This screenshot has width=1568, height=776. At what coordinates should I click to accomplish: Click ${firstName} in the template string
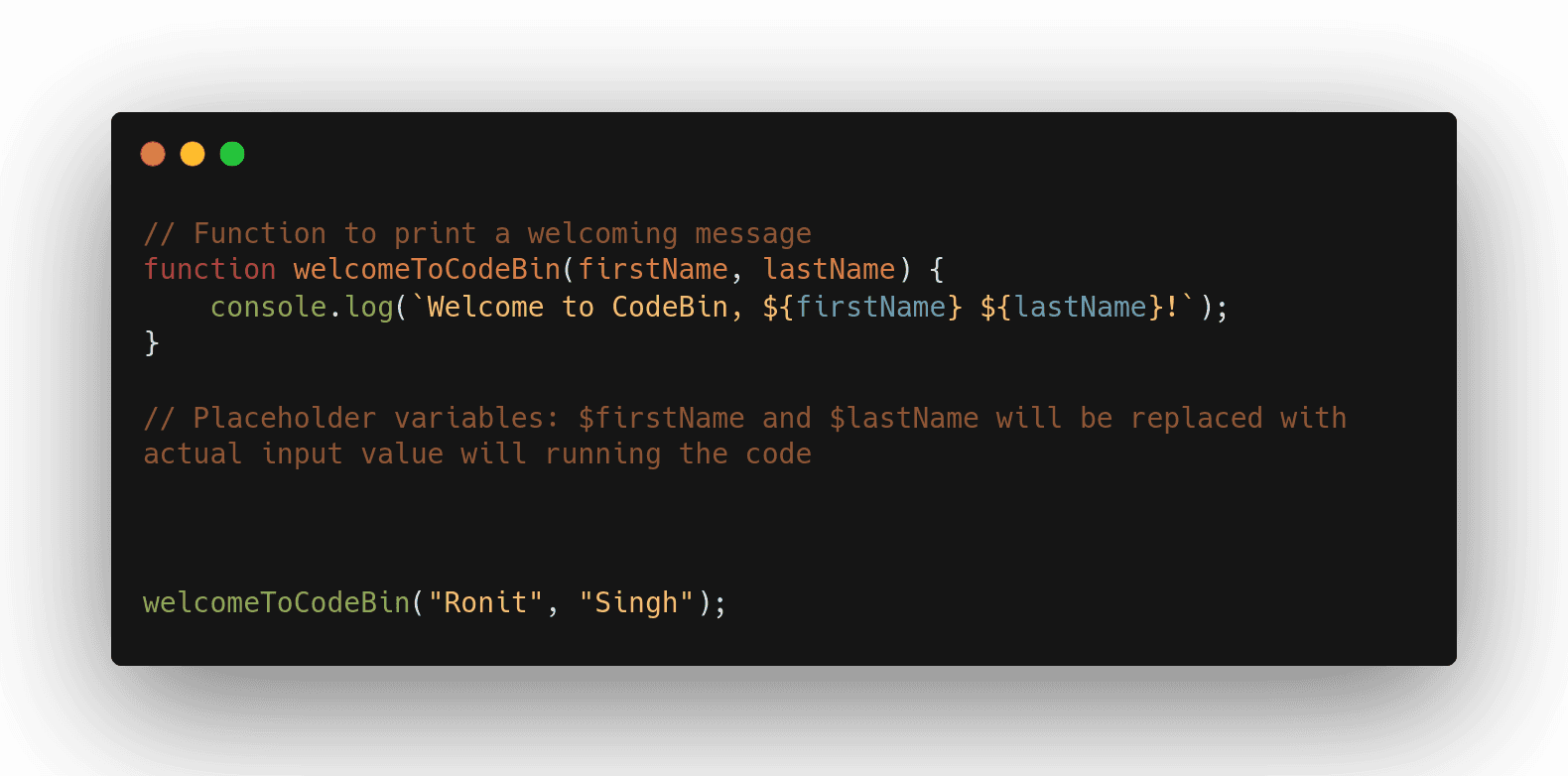[862, 308]
